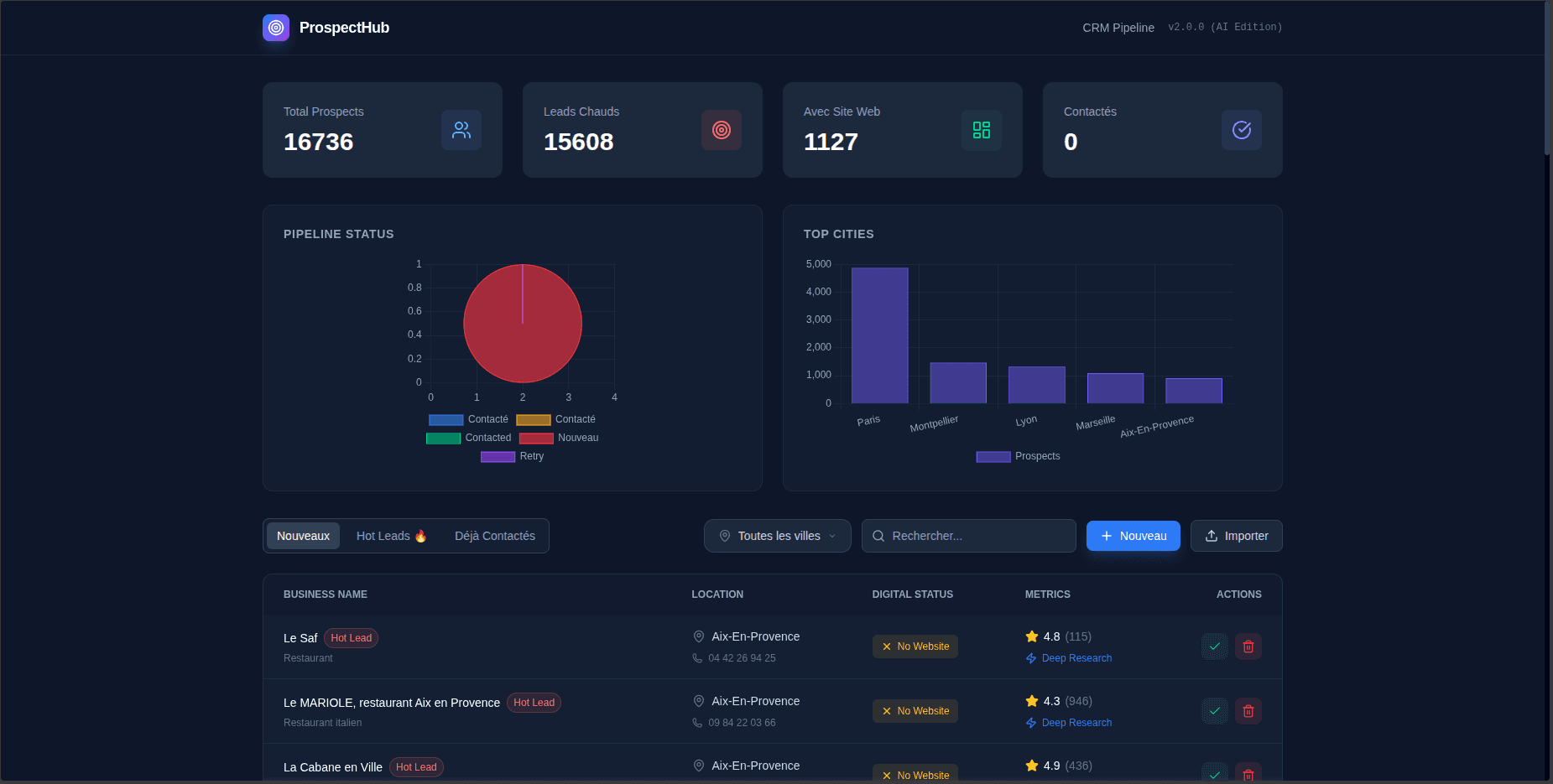Mark Le Saf as contacted with green check

[x=1214, y=646]
